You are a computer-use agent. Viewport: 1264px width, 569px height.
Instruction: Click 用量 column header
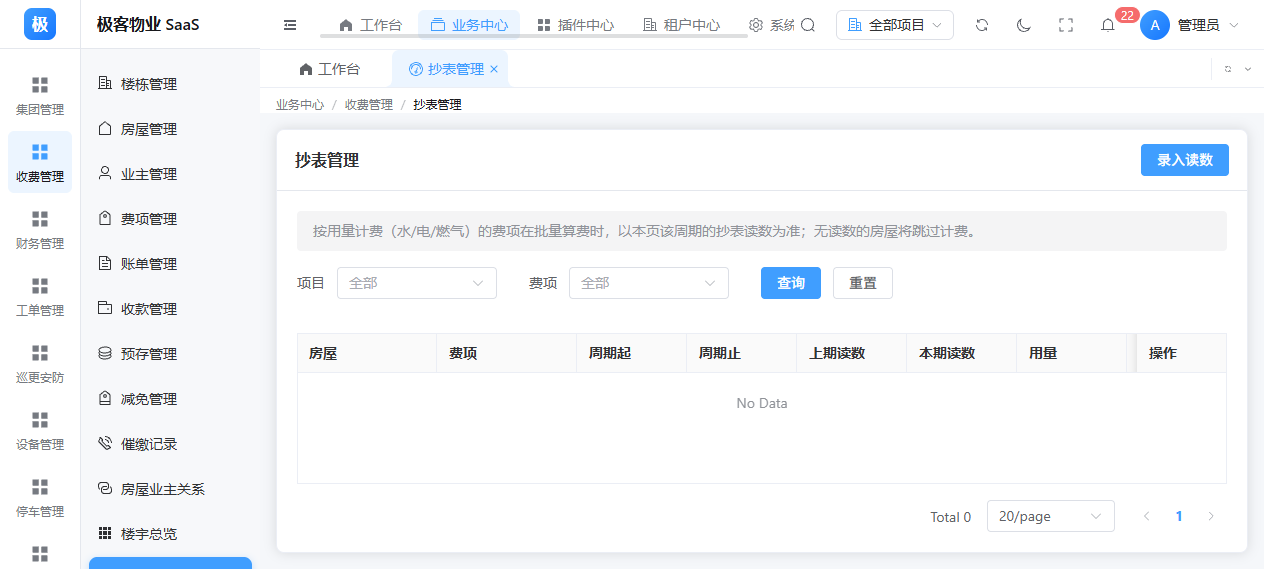pos(1072,353)
